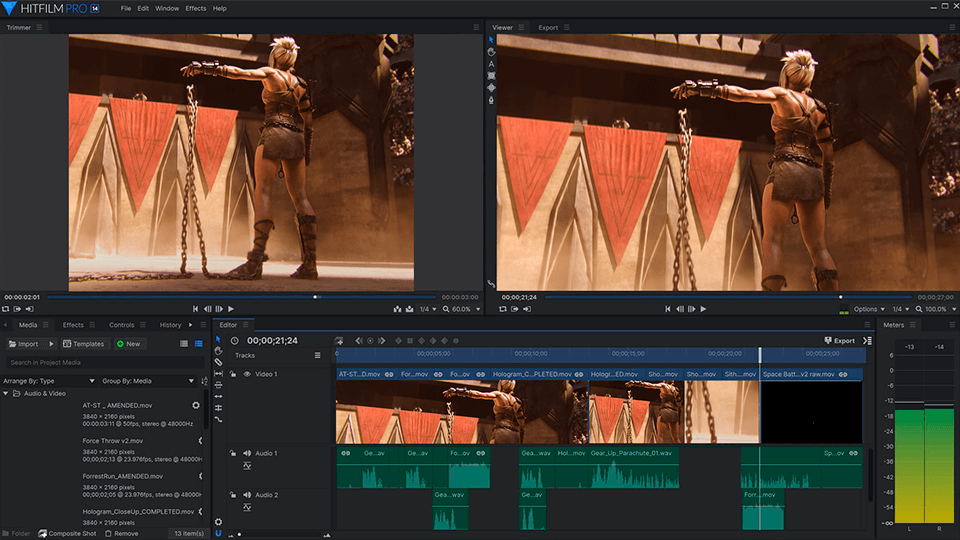The width and height of the screenshot is (960, 540).
Task: Open the Import dropdown arrow
Action: (51, 344)
